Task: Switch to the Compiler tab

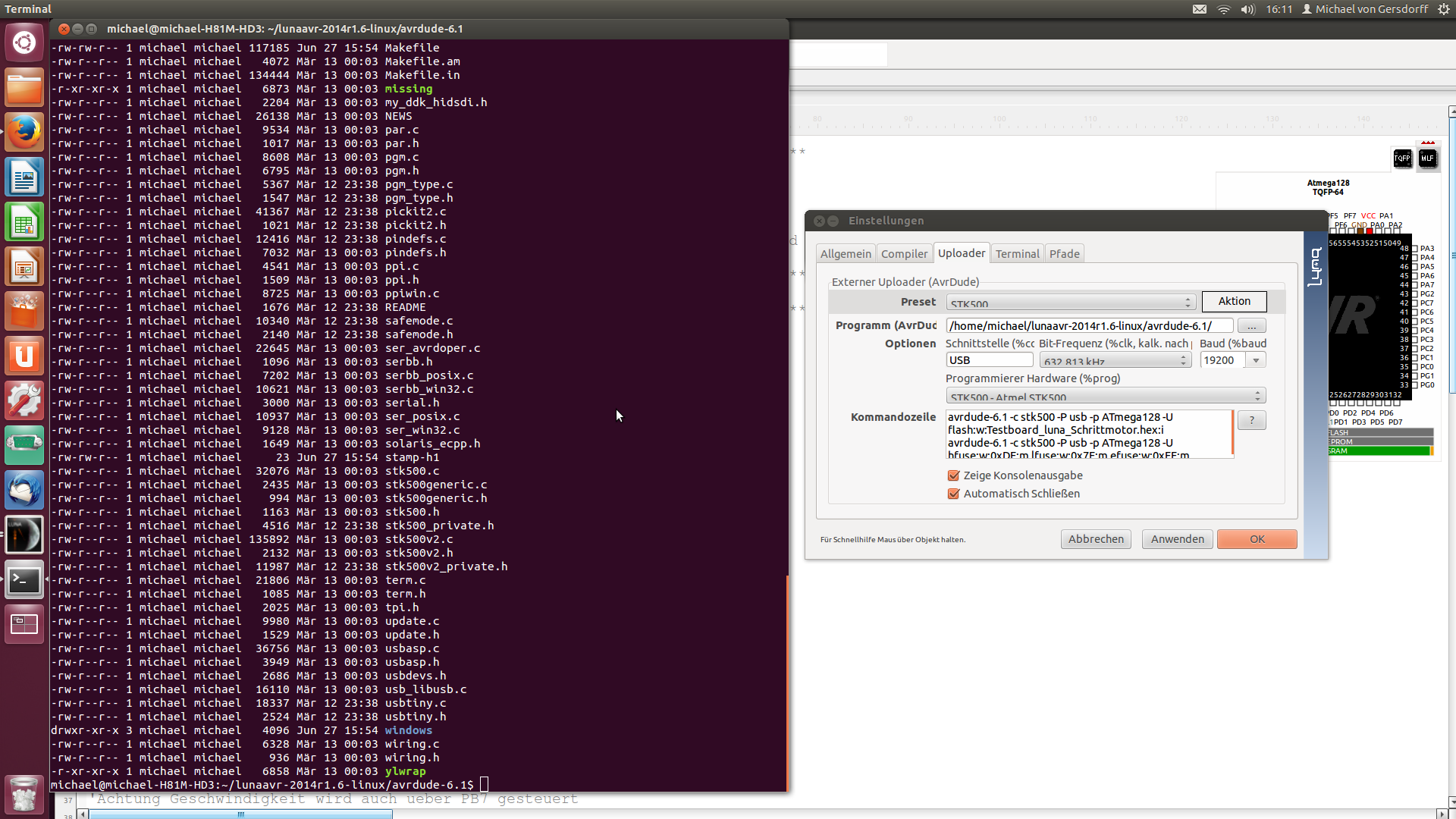Action: point(904,254)
